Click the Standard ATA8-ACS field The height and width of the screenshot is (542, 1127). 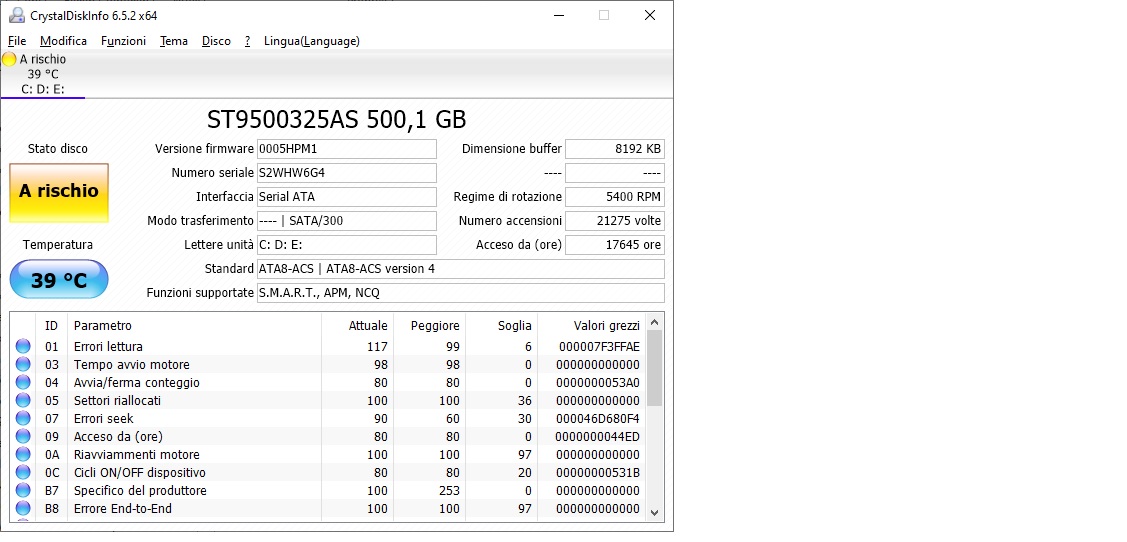[461, 269]
